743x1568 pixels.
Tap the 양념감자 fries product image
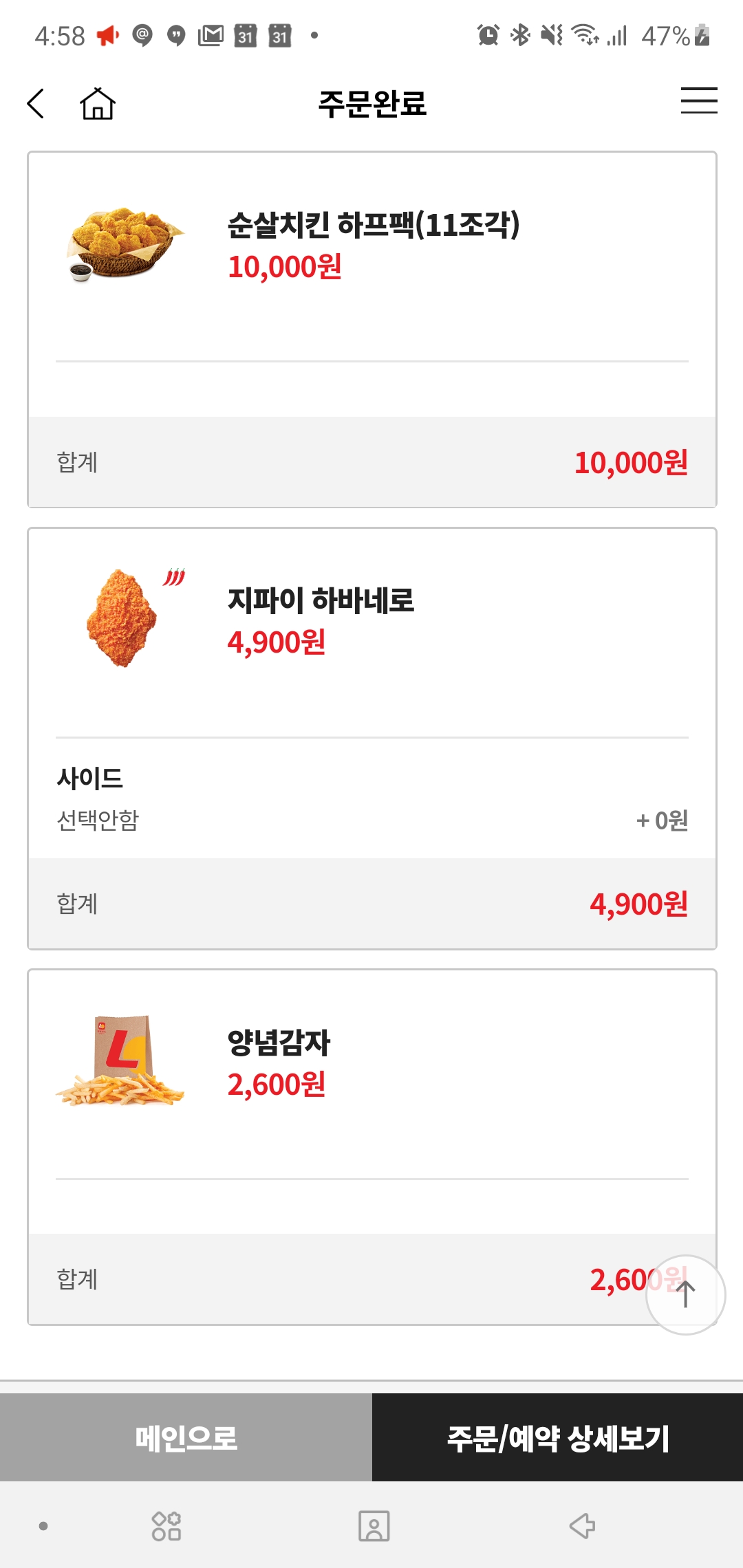121,1061
